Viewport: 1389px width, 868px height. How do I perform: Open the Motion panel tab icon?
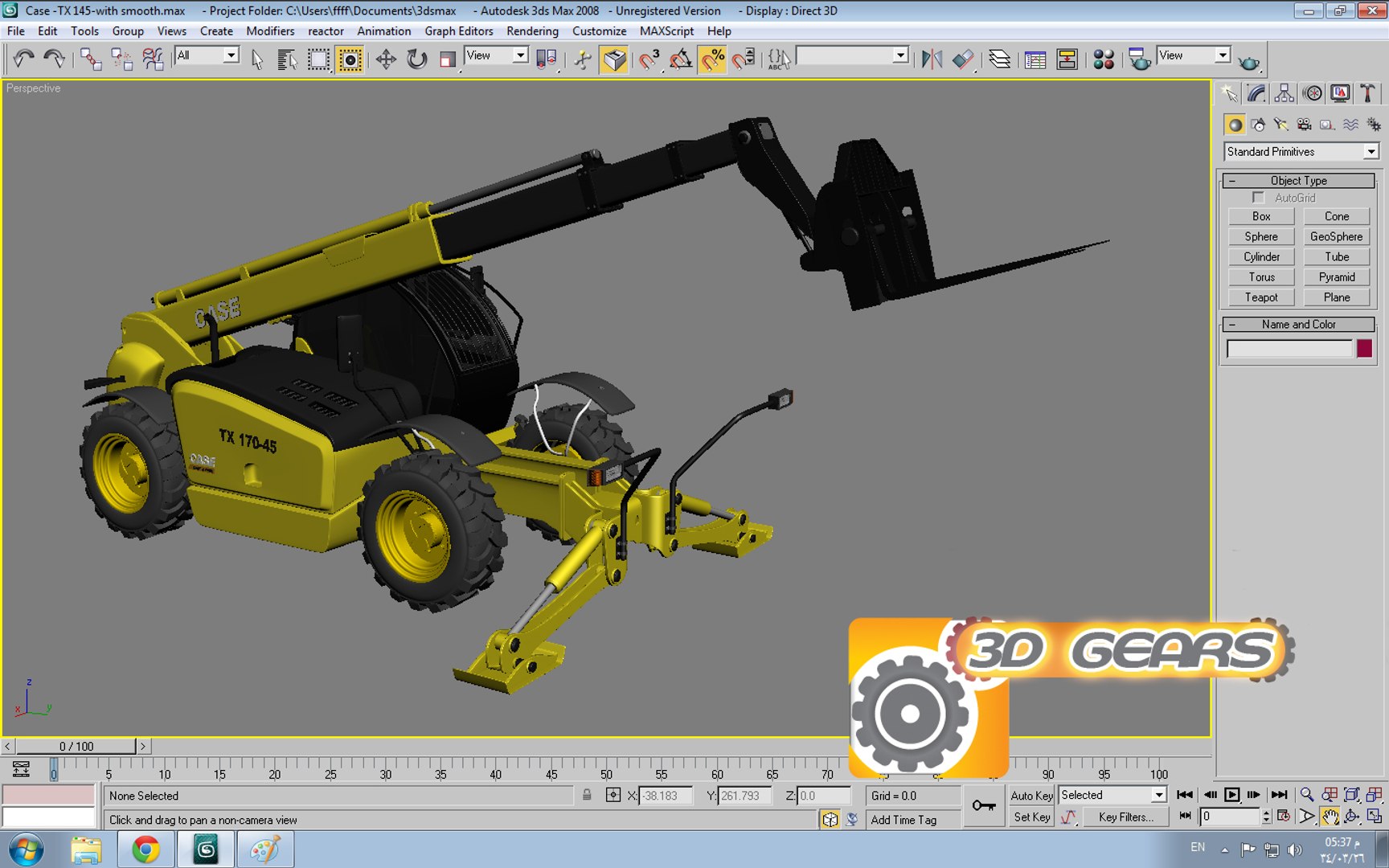tap(1312, 93)
